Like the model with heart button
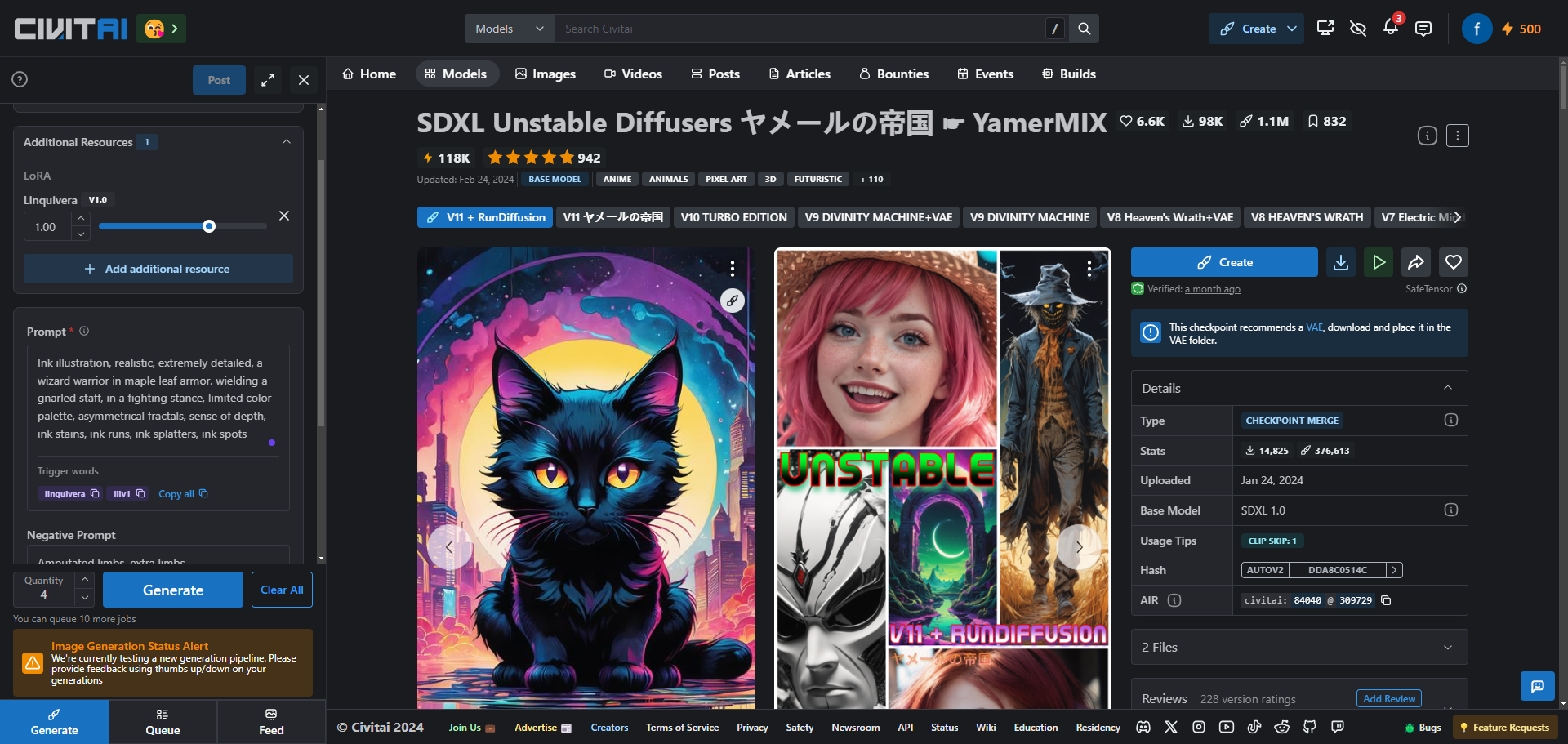Image resolution: width=1568 pixels, height=744 pixels. (x=1454, y=262)
